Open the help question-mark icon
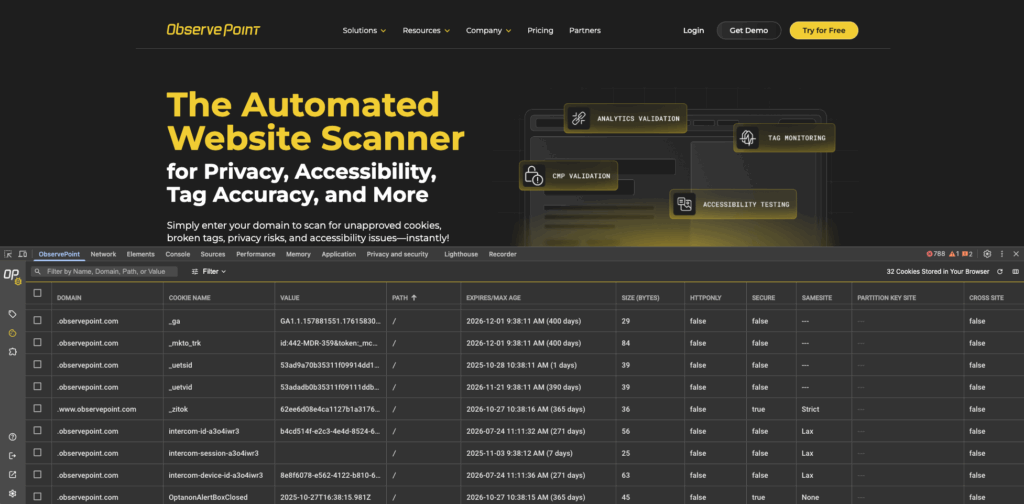Viewport: 1024px width, 504px height. point(12,437)
